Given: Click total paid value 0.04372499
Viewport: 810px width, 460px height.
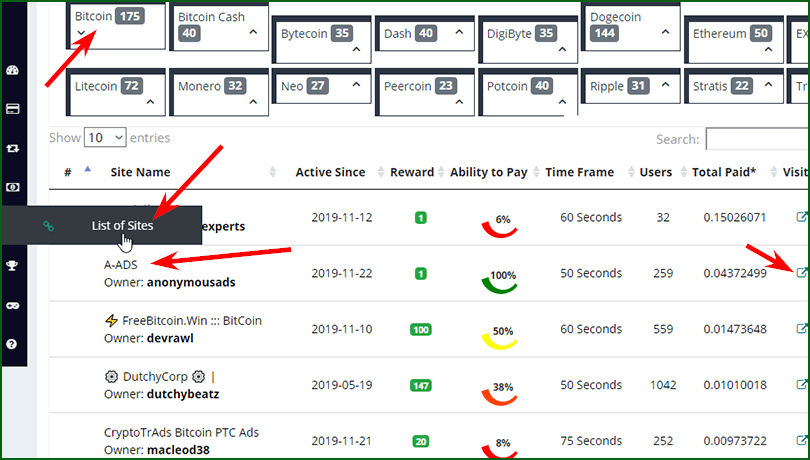Looking at the screenshot, I should click(735, 273).
